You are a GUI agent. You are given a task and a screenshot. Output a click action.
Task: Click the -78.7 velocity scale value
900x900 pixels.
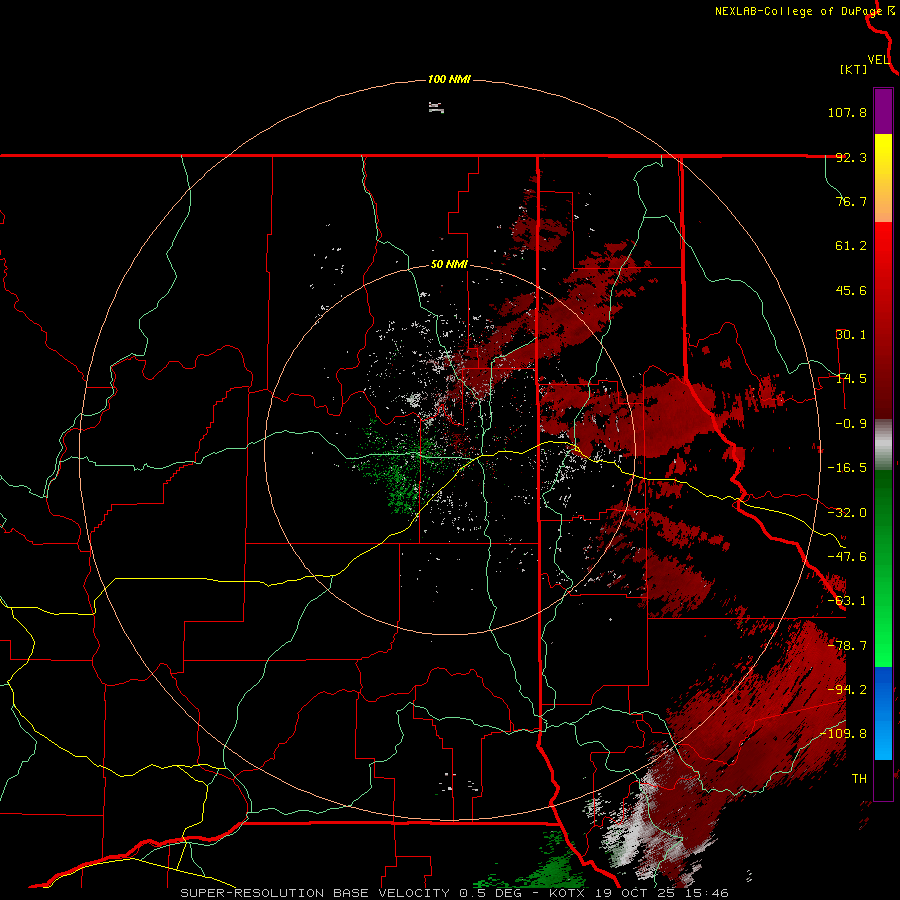[x=847, y=646]
